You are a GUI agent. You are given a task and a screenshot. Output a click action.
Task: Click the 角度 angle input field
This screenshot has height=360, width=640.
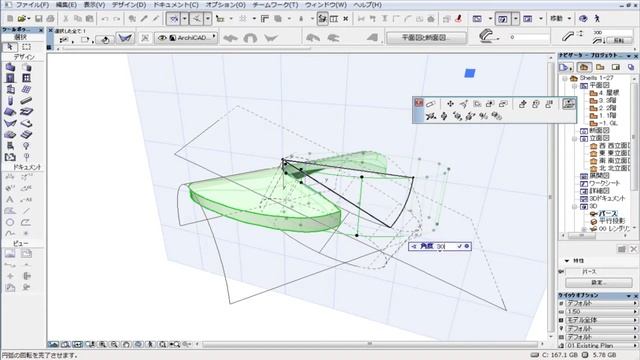click(x=446, y=246)
